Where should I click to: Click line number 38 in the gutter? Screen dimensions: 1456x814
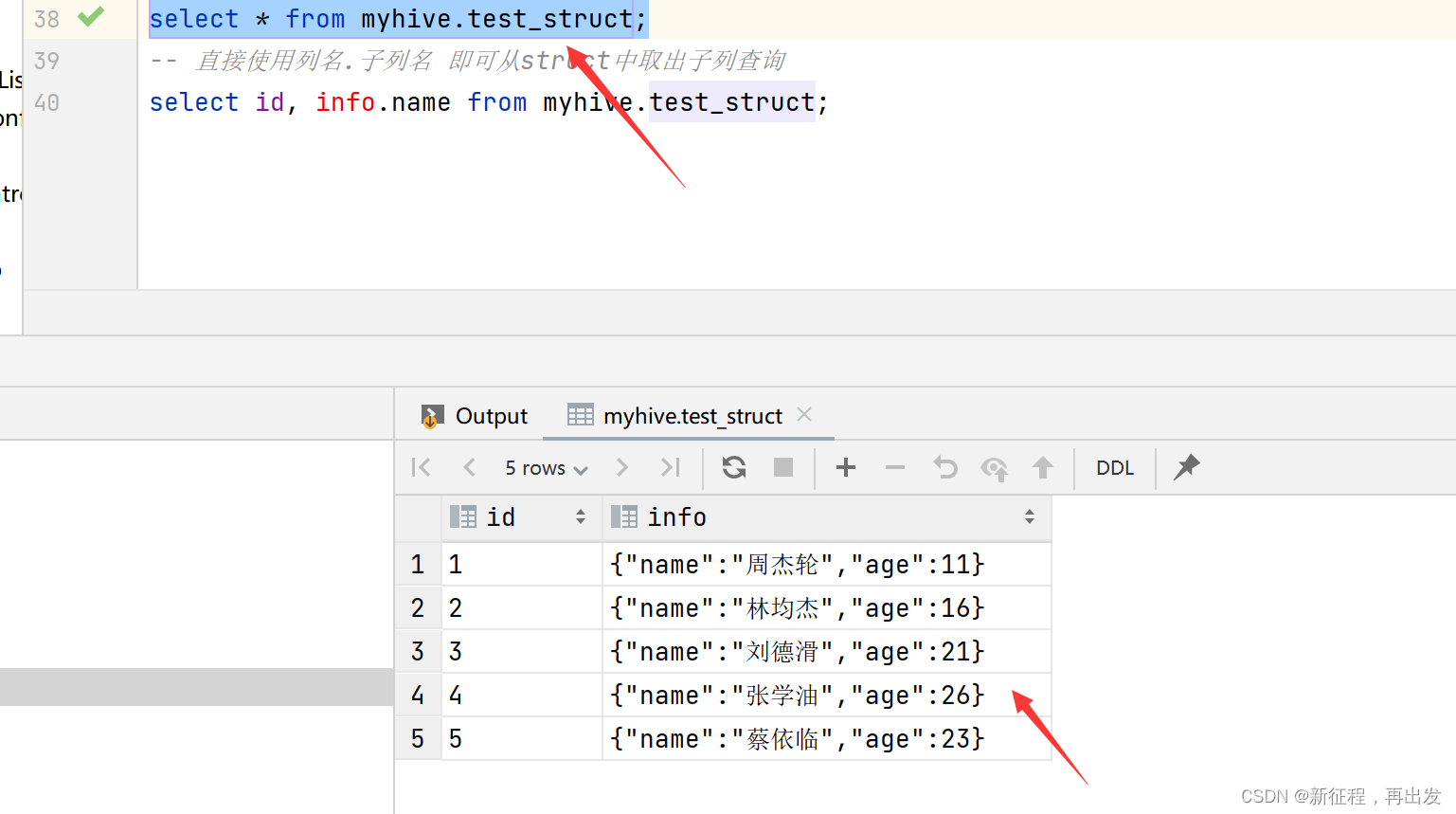point(46,19)
